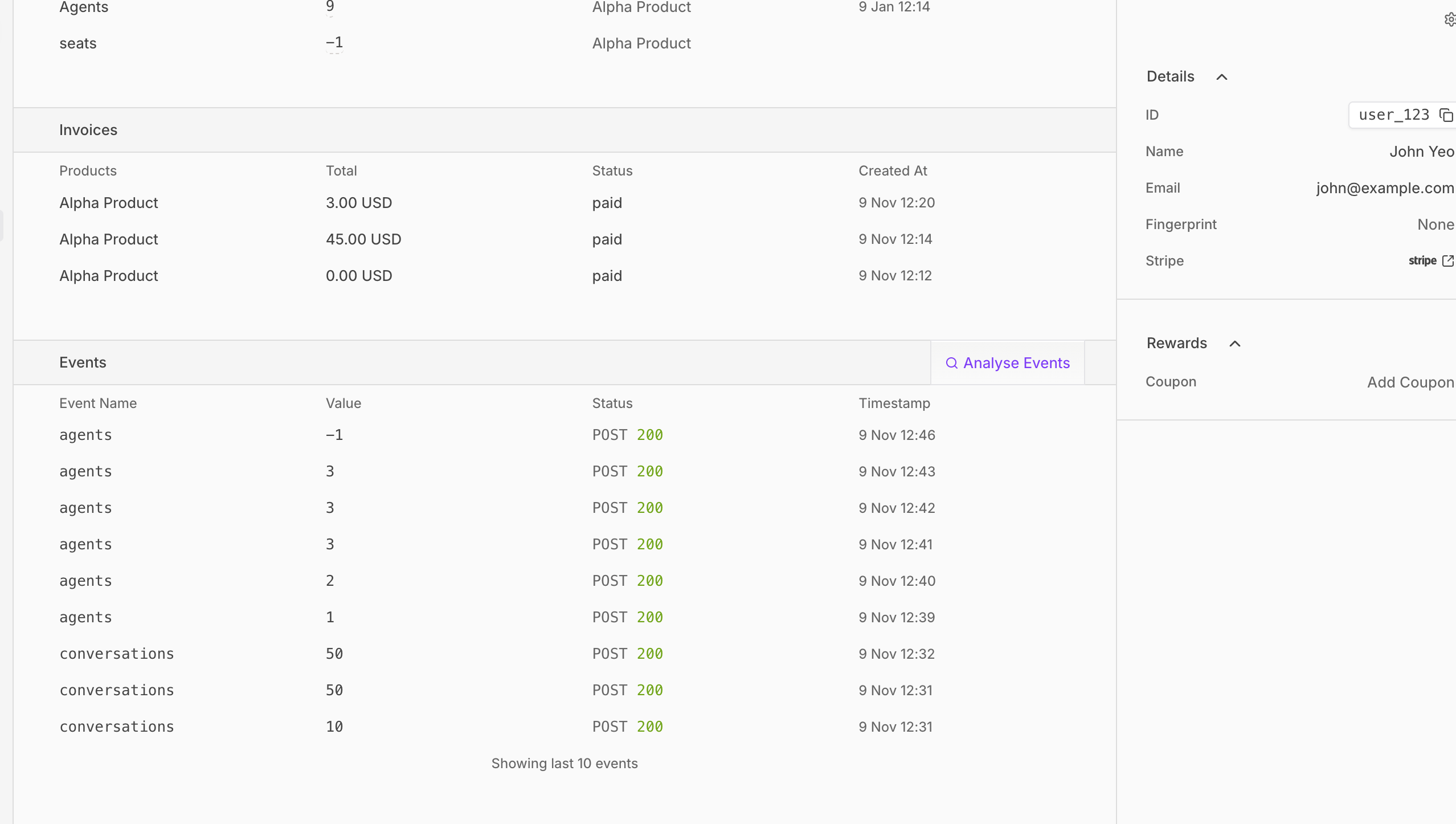Click the Agents balance value 9

pos(330,7)
